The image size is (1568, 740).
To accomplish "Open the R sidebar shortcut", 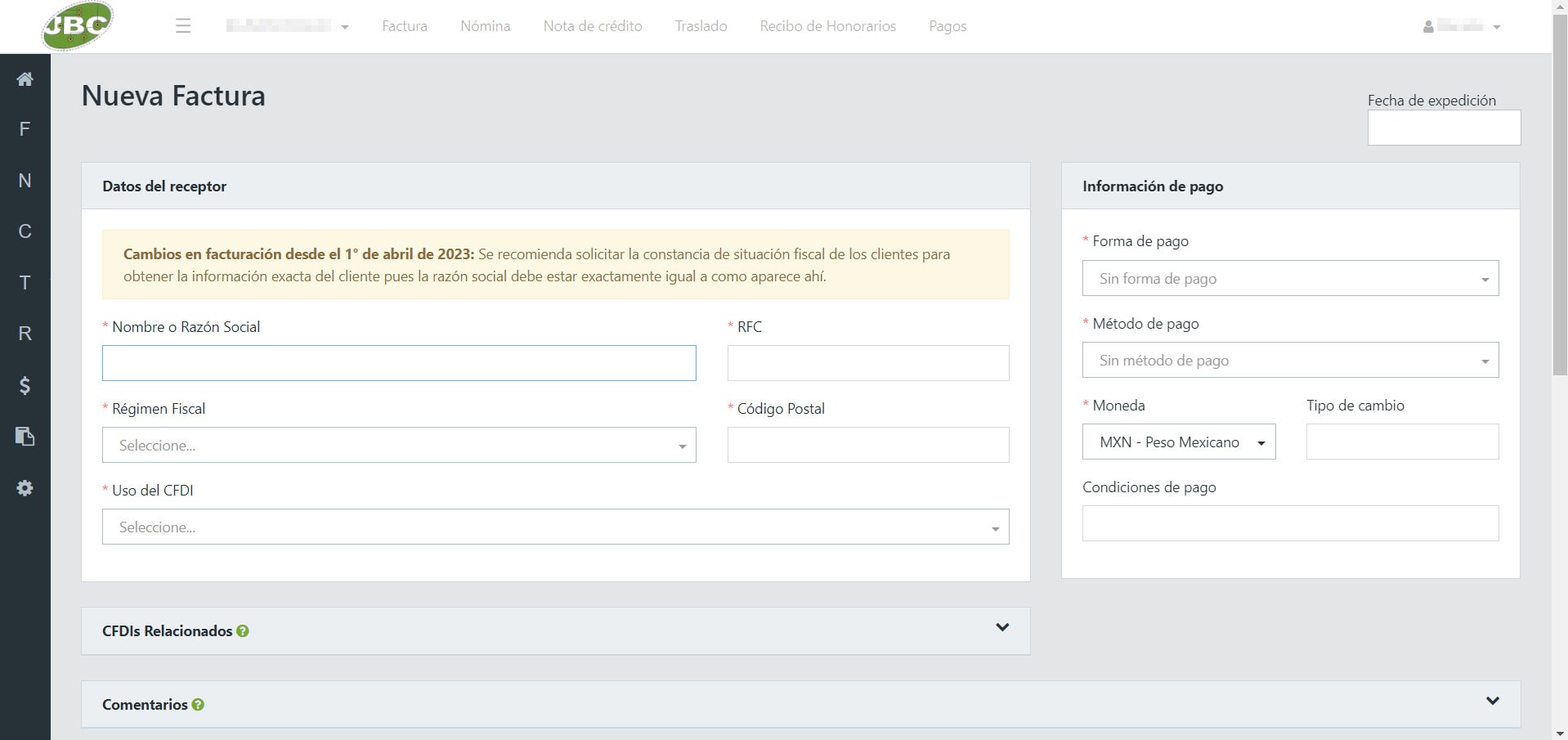I will coord(25,334).
